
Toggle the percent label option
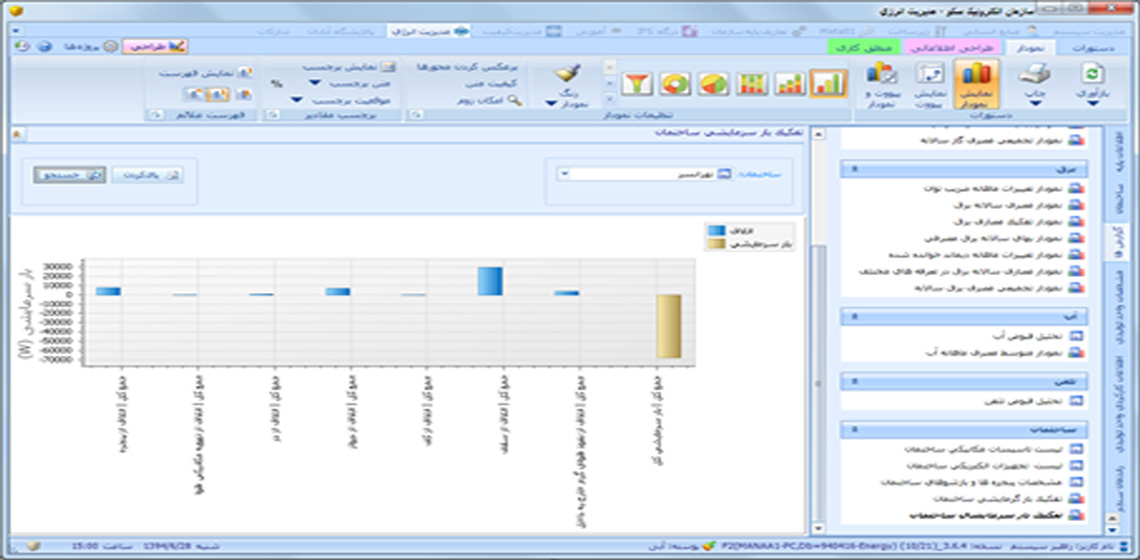click(277, 84)
